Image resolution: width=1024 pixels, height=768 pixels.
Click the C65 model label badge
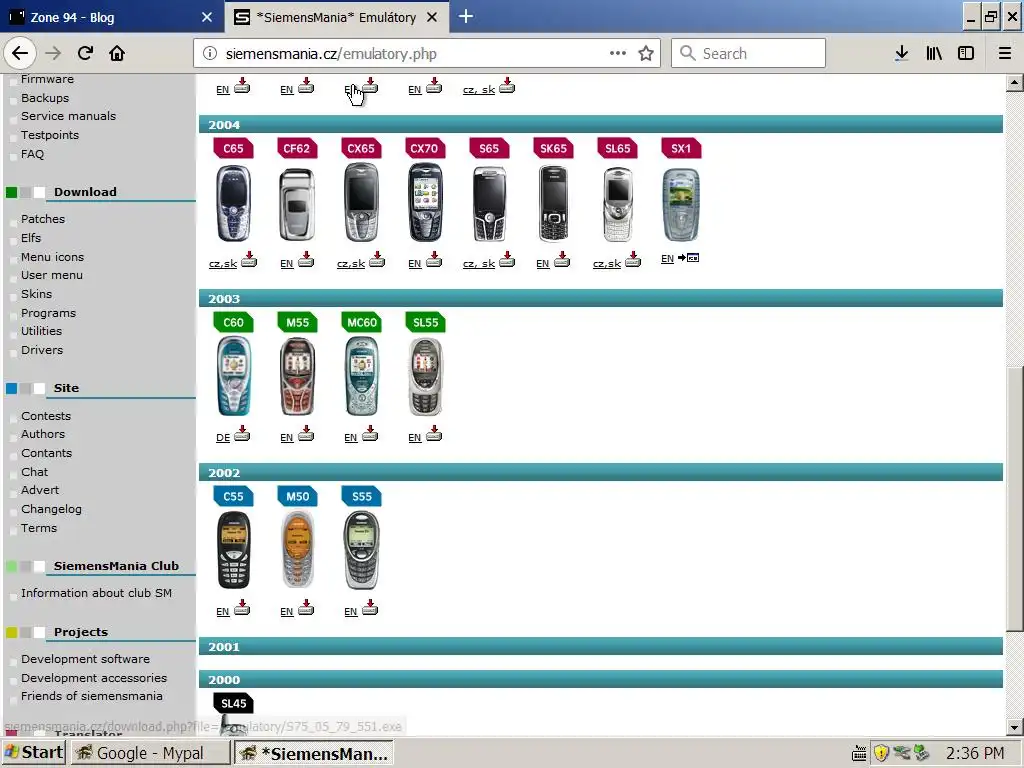pos(233,148)
